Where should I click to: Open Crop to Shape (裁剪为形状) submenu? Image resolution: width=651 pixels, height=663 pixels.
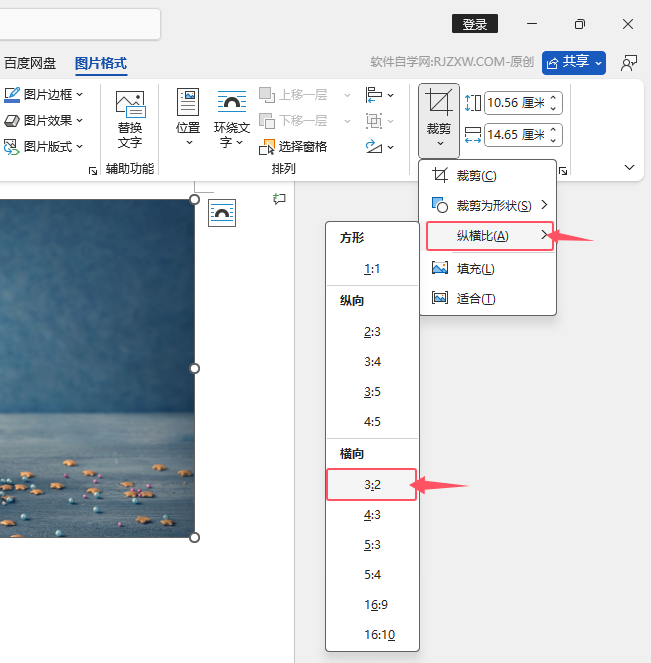[x=487, y=205]
